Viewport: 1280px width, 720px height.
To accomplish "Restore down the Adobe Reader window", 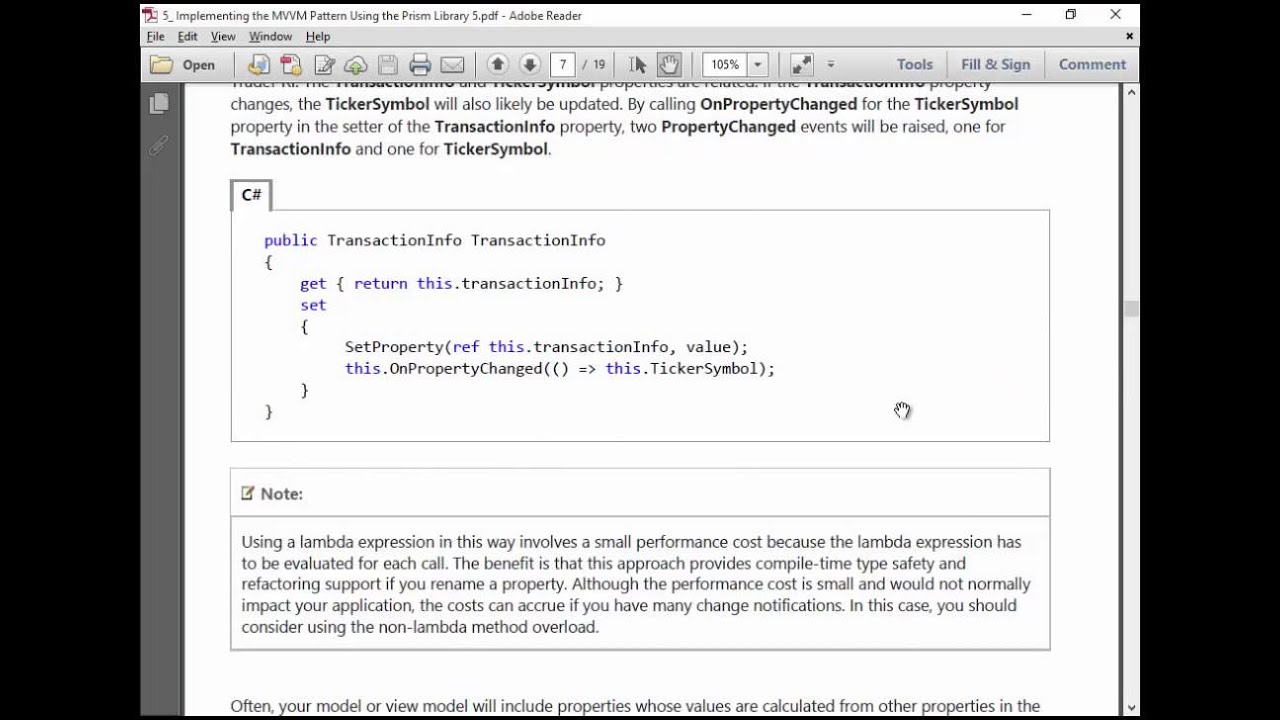I will 1071,15.
